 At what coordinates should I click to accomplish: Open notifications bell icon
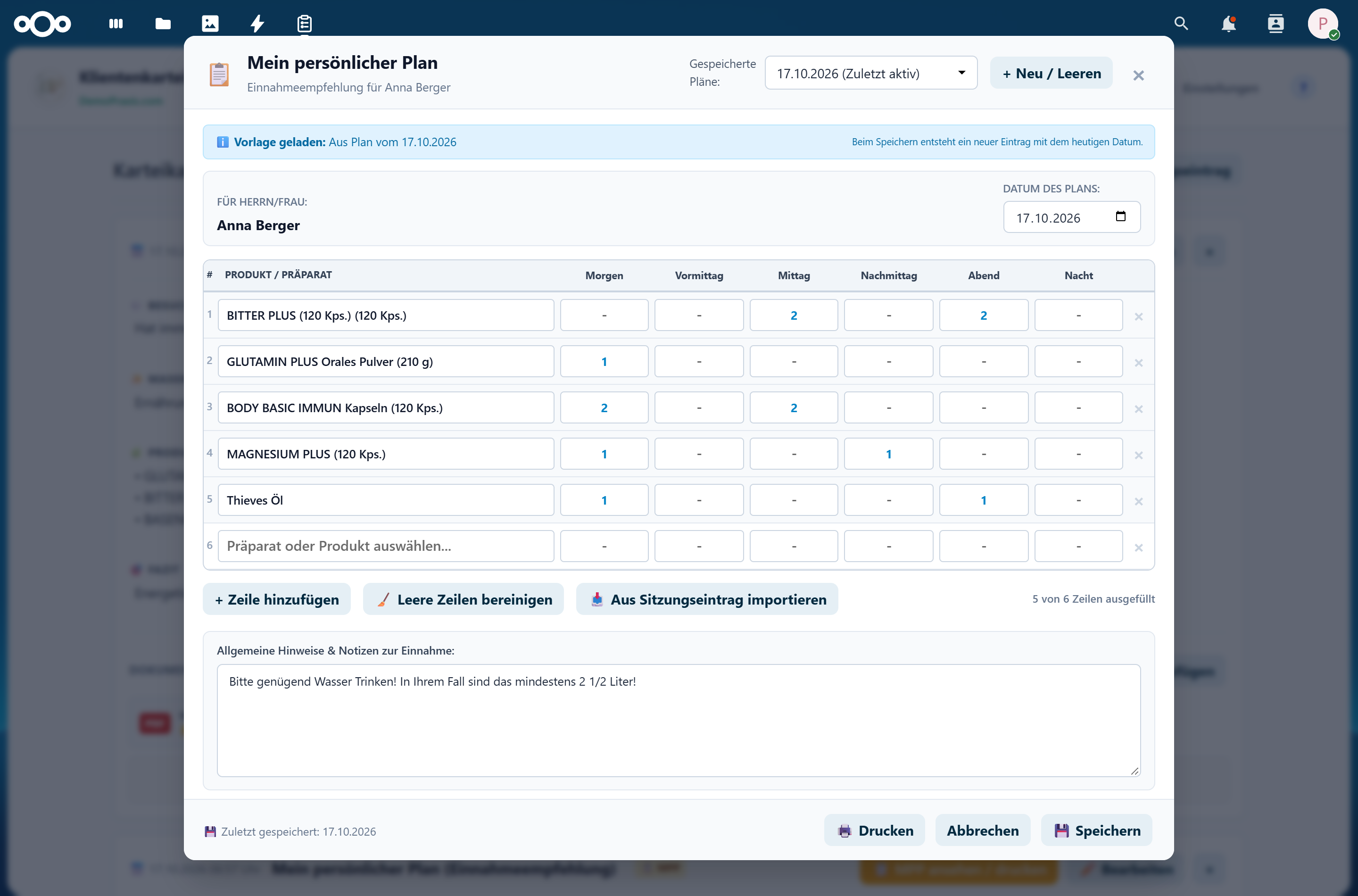click(x=1228, y=24)
